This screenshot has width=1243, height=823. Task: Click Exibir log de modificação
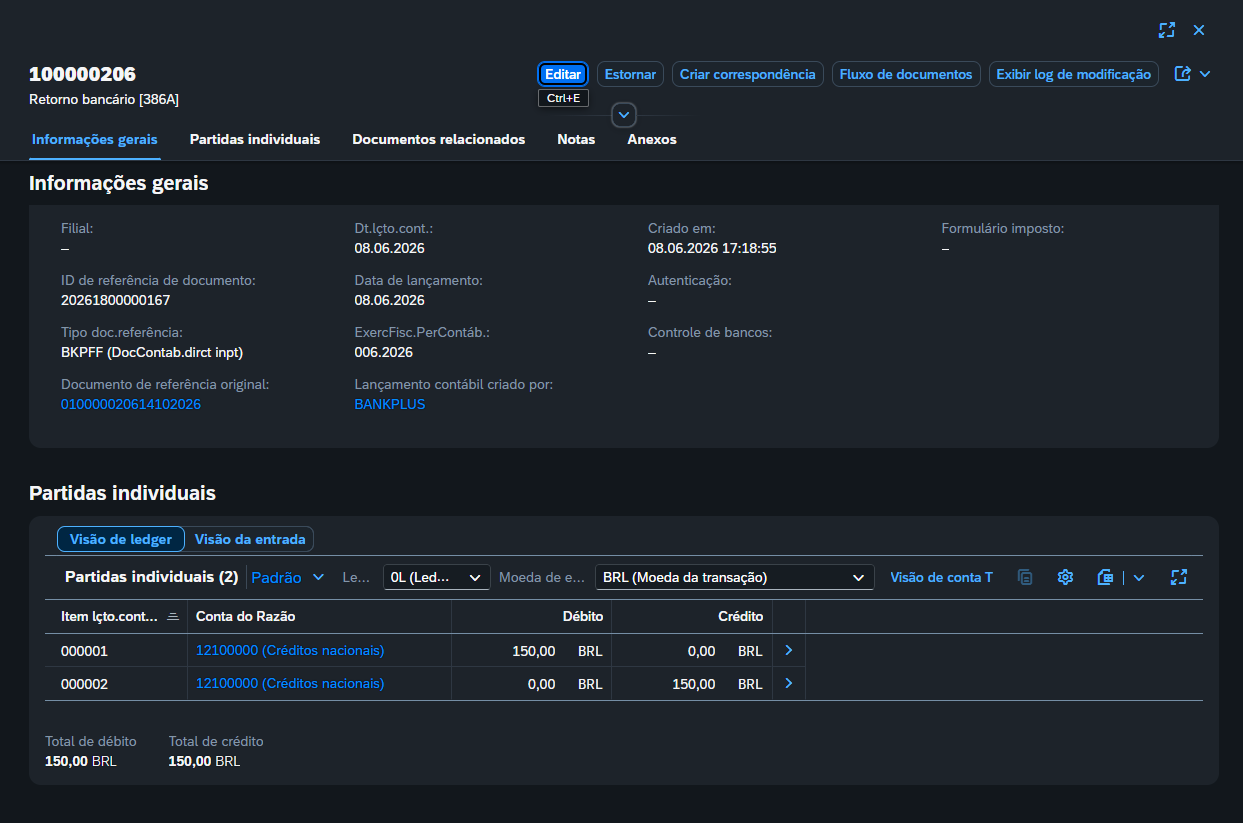[x=1074, y=74]
